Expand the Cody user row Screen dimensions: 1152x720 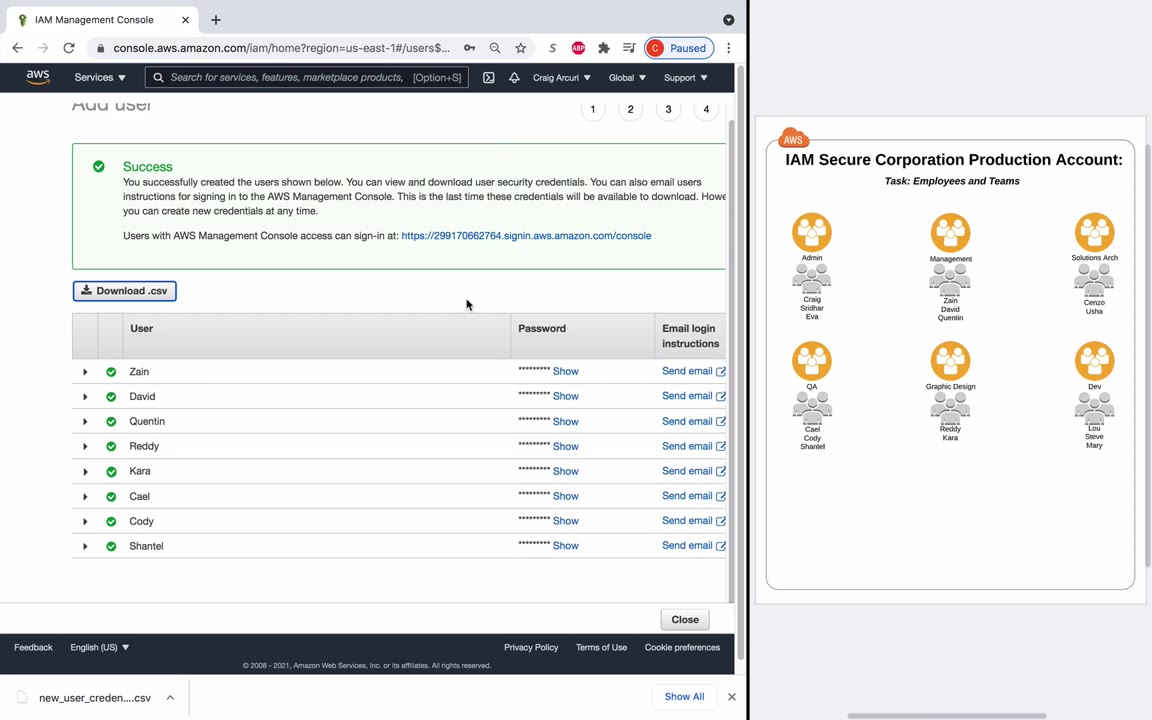[x=85, y=522]
